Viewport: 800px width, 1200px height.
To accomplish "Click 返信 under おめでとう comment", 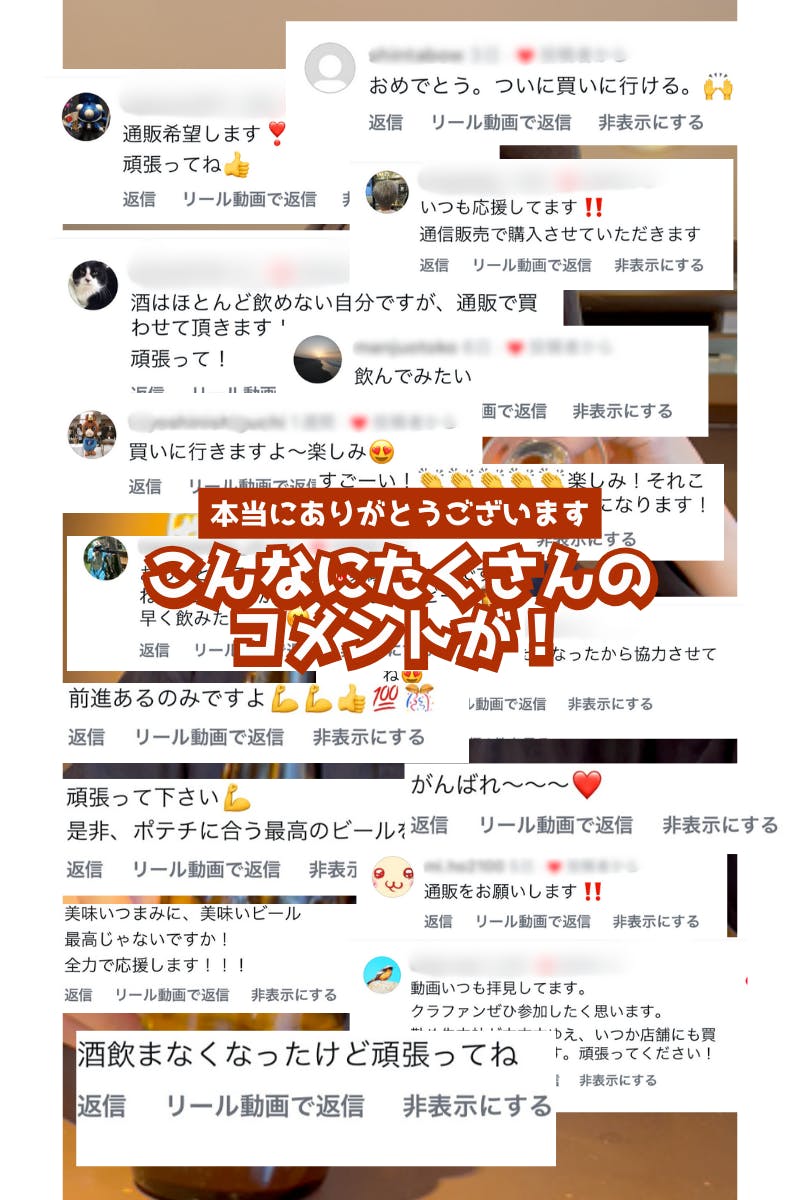I will point(385,123).
